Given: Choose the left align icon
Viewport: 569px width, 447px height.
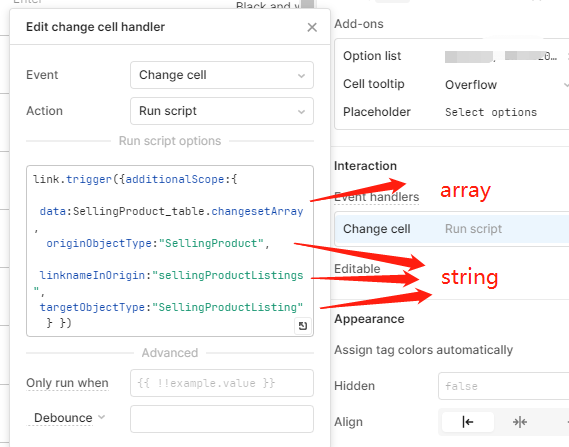Looking at the screenshot, I should click(x=468, y=422).
